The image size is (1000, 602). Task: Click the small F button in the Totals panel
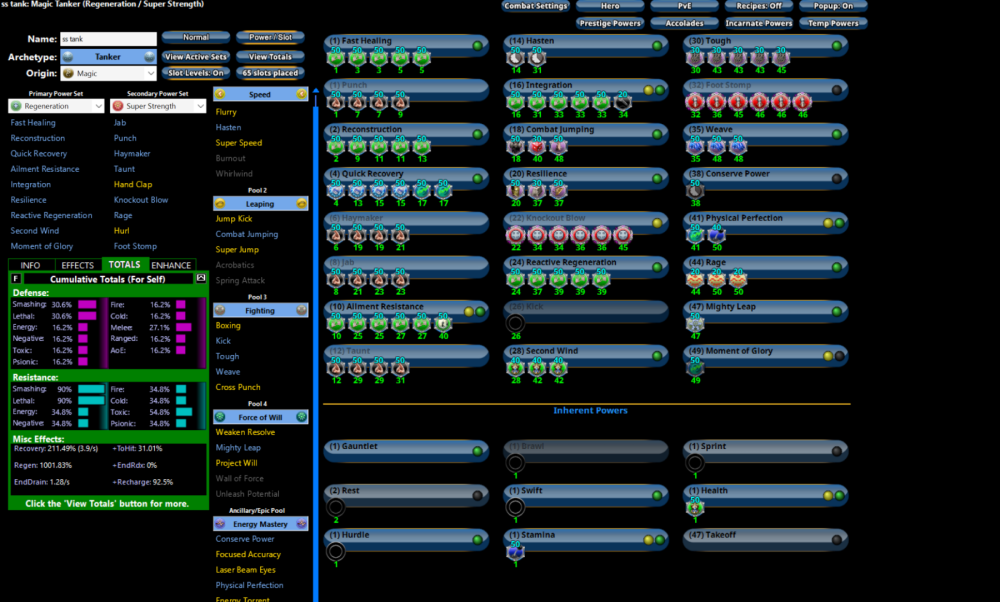coord(16,278)
